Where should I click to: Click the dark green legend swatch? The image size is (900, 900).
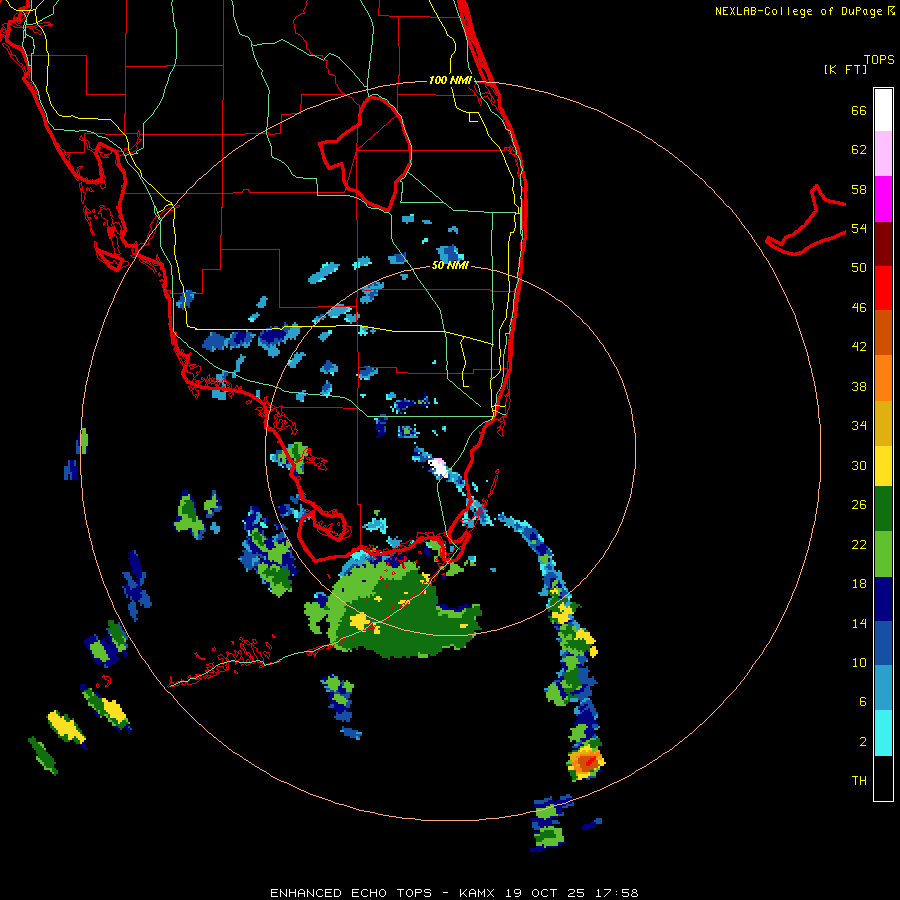tap(883, 509)
